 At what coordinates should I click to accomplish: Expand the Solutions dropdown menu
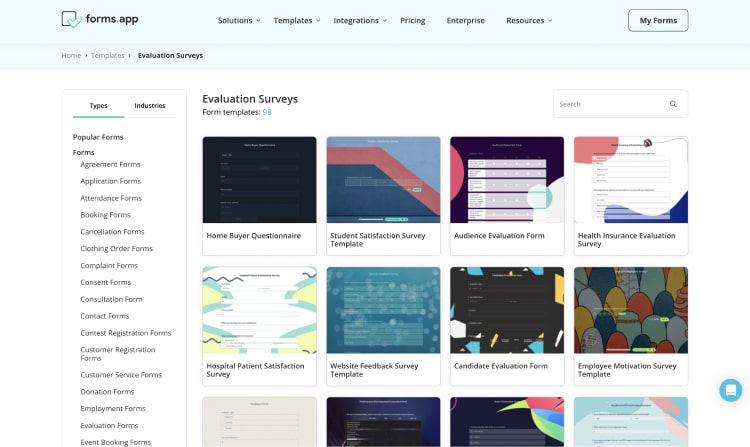pyautogui.click(x=239, y=20)
